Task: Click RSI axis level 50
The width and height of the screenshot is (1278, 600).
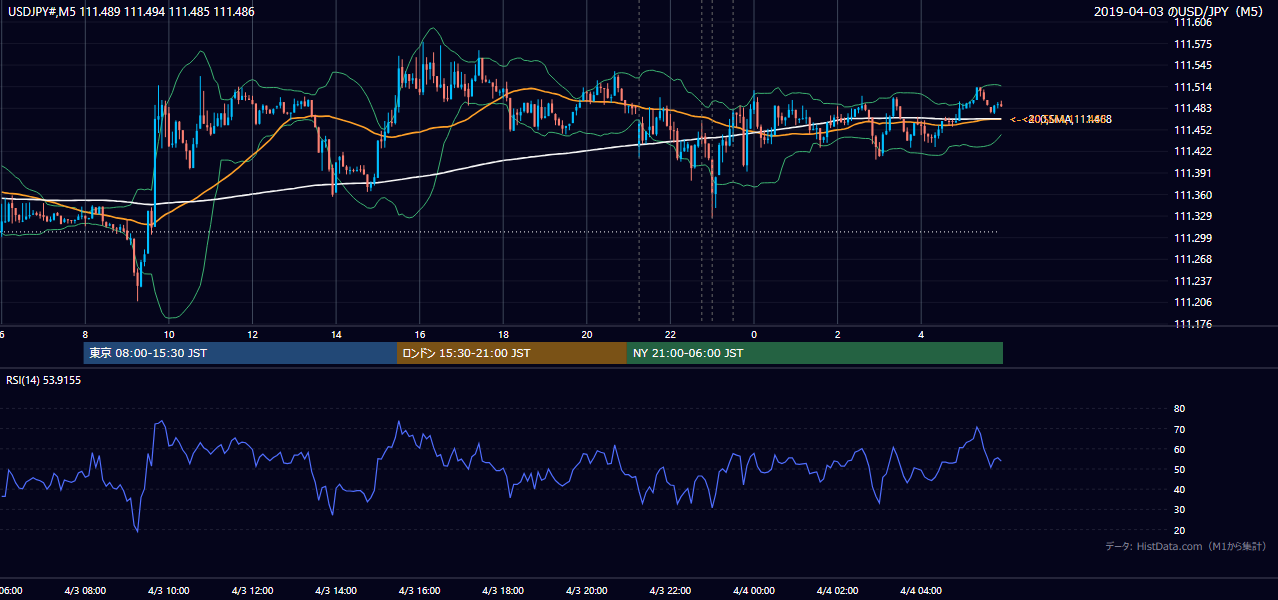Action: 1179,469
